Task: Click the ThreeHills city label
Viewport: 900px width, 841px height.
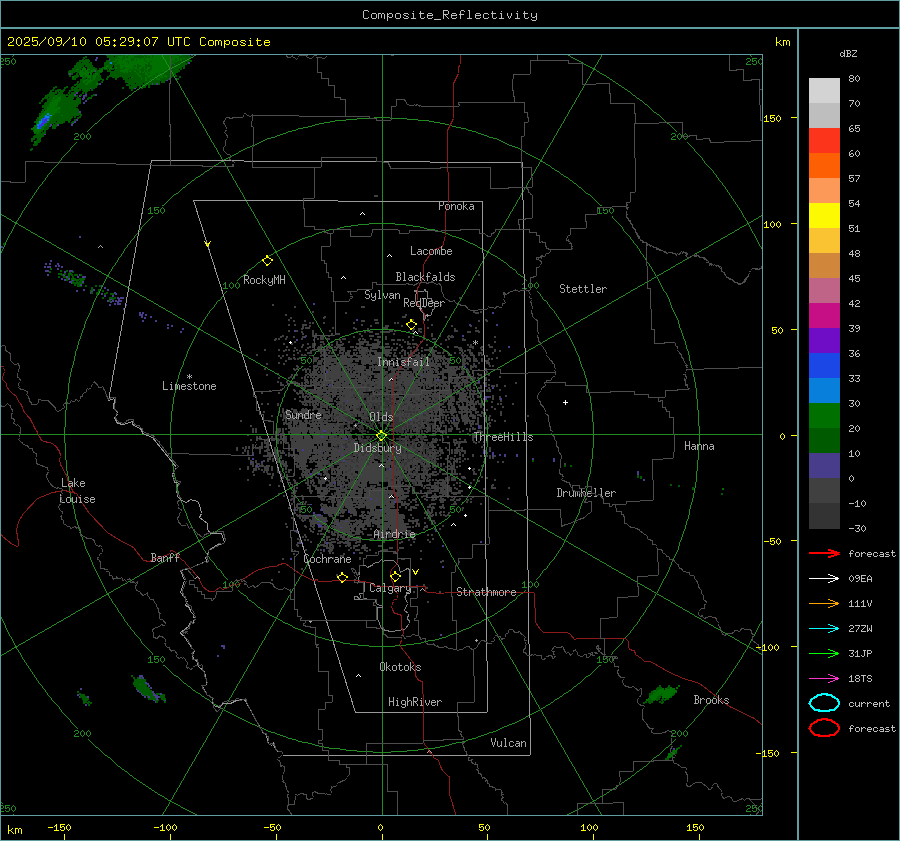Action: click(x=503, y=437)
